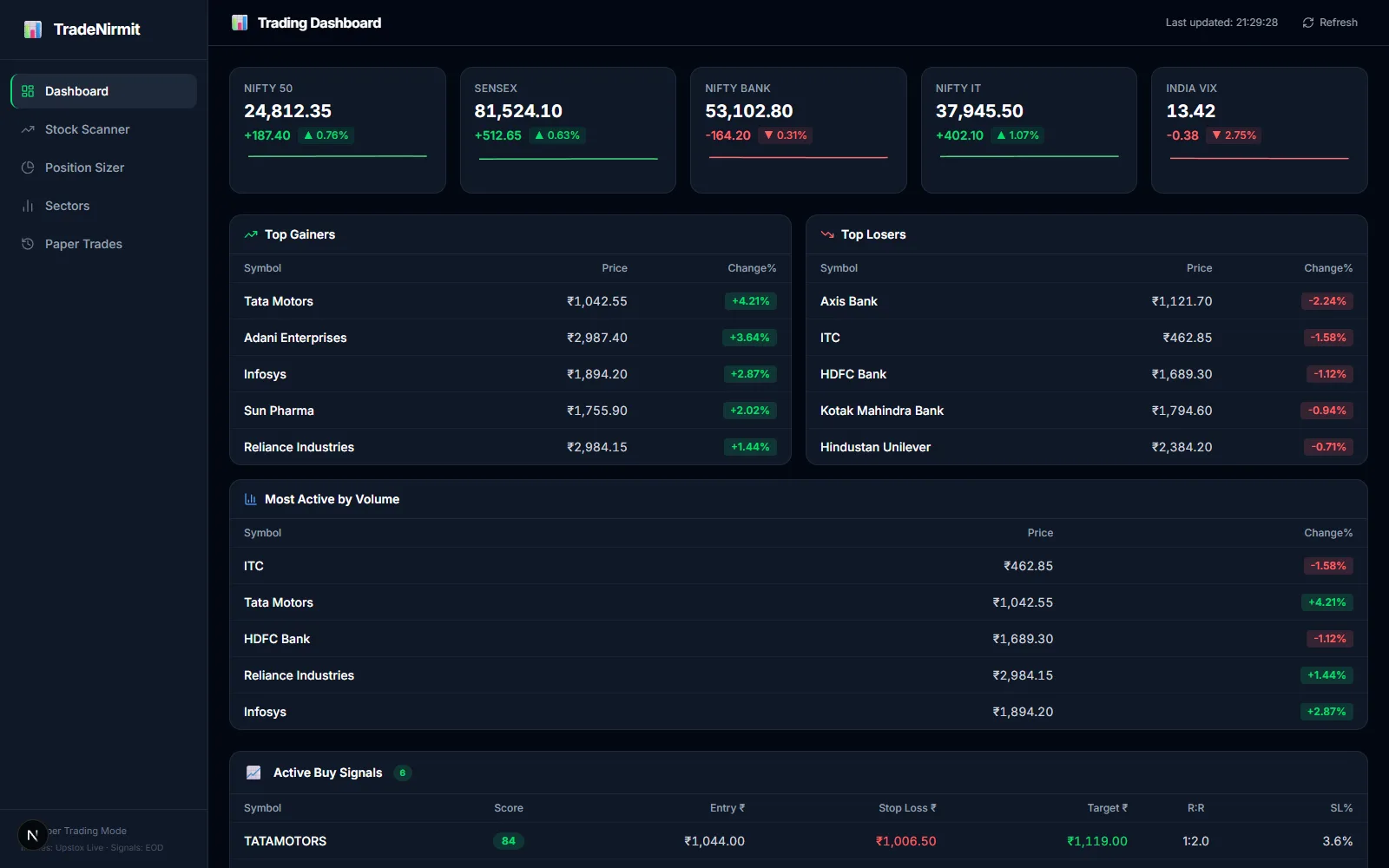Click the +4.21% badge in Top Gainers
This screenshot has width=1389, height=868.
(x=750, y=301)
